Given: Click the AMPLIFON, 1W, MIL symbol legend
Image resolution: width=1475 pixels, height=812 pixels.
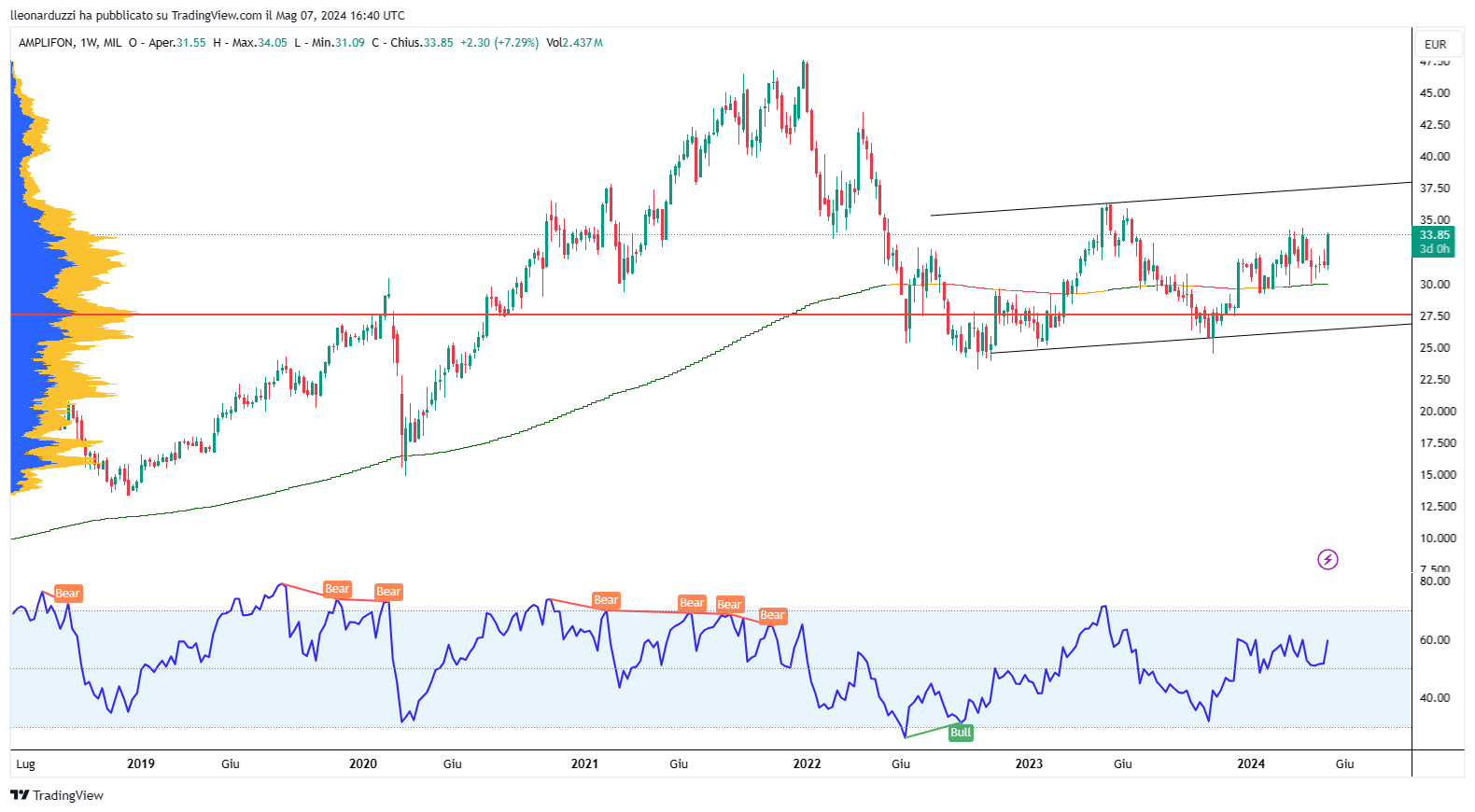Looking at the screenshot, I should click(70, 43).
